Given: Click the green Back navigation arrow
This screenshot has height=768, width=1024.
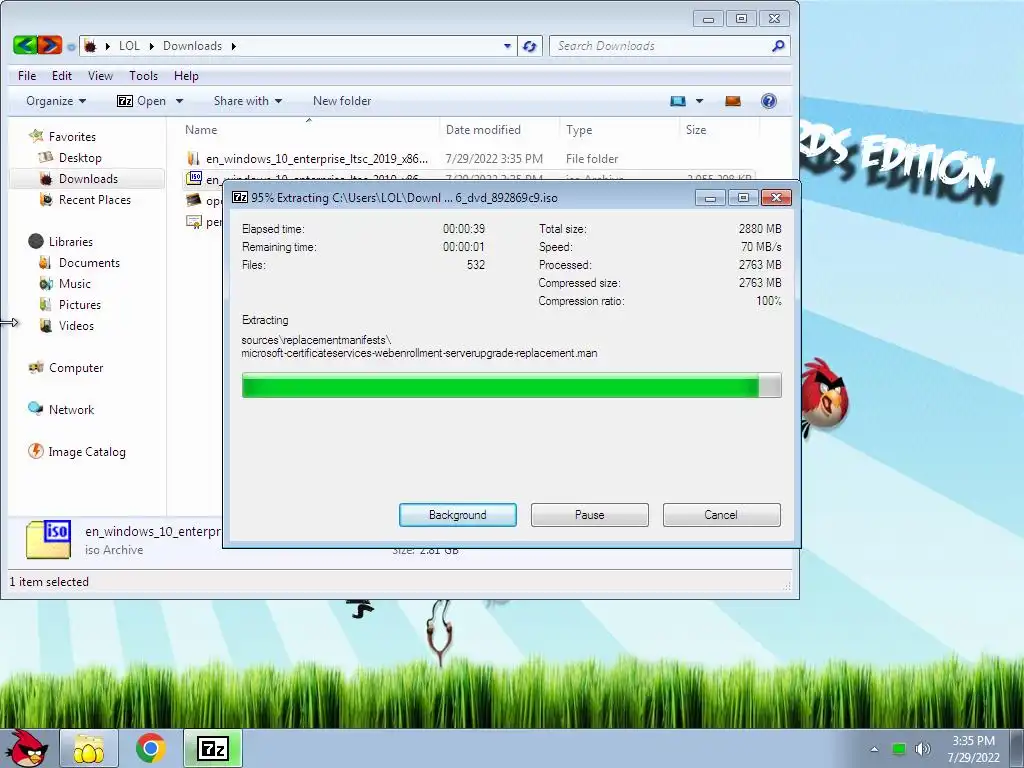Looking at the screenshot, I should point(25,45).
